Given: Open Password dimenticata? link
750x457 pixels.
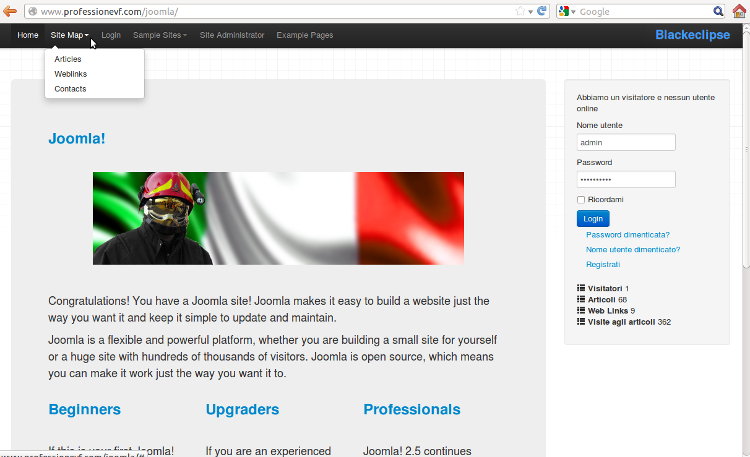Looking at the screenshot, I should click(628, 234).
